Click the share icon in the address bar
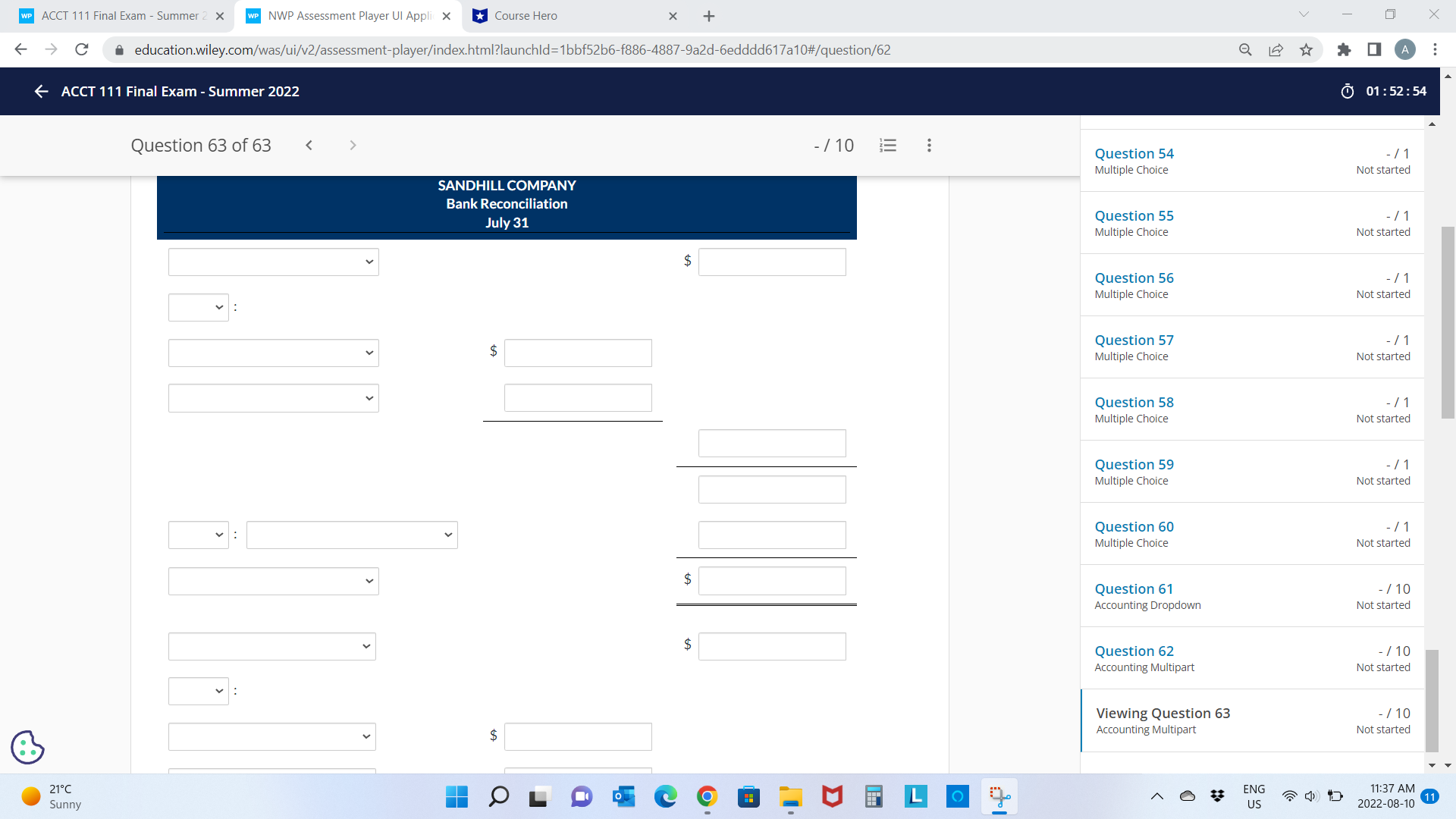 click(1276, 49)
